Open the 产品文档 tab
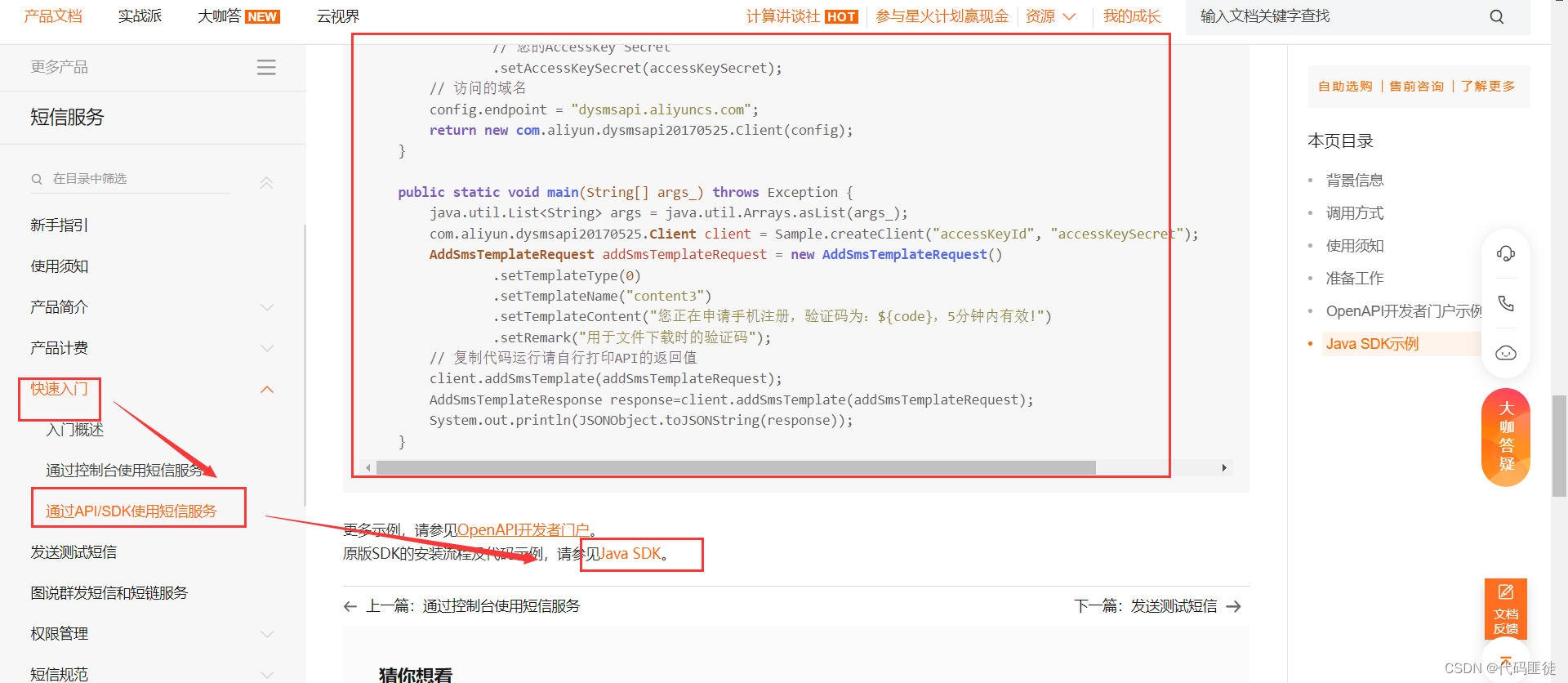 (x=53, y=16)
